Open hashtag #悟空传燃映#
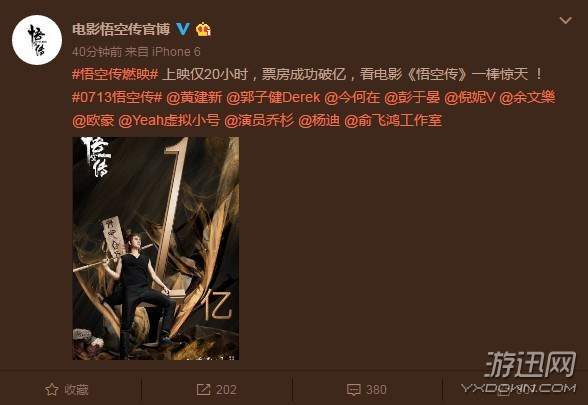The width and height of the screenshot is (588, 405). pyautogui.click(x=115, y=74)
